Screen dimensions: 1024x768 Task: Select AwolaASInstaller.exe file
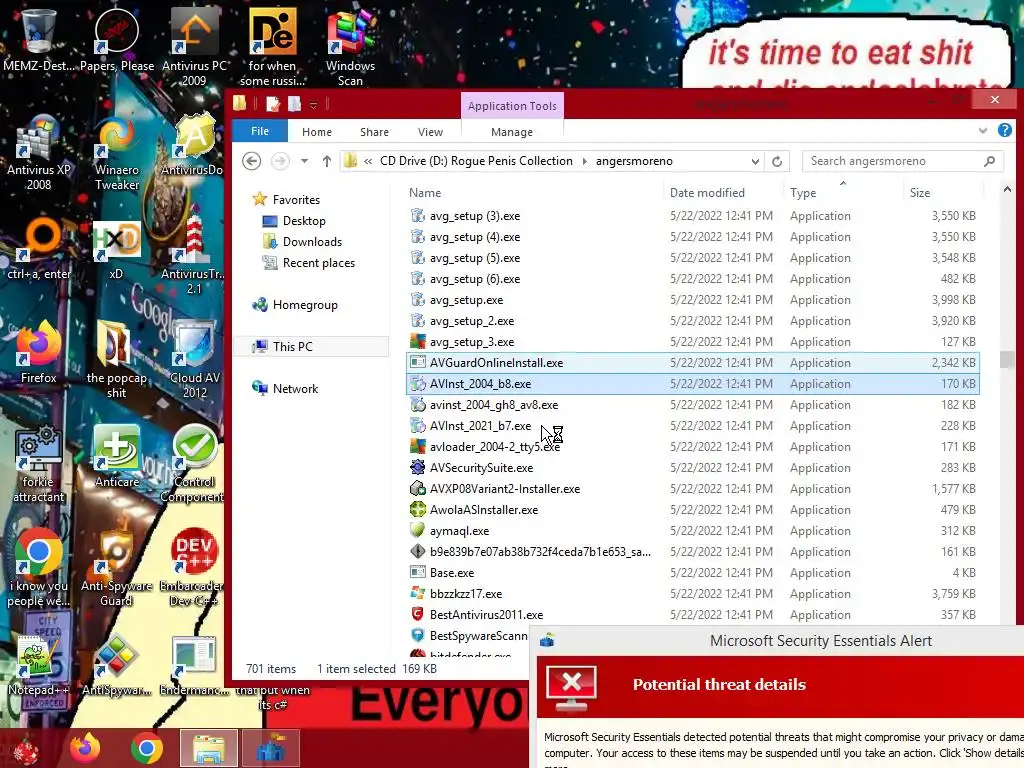click(692, 509)
